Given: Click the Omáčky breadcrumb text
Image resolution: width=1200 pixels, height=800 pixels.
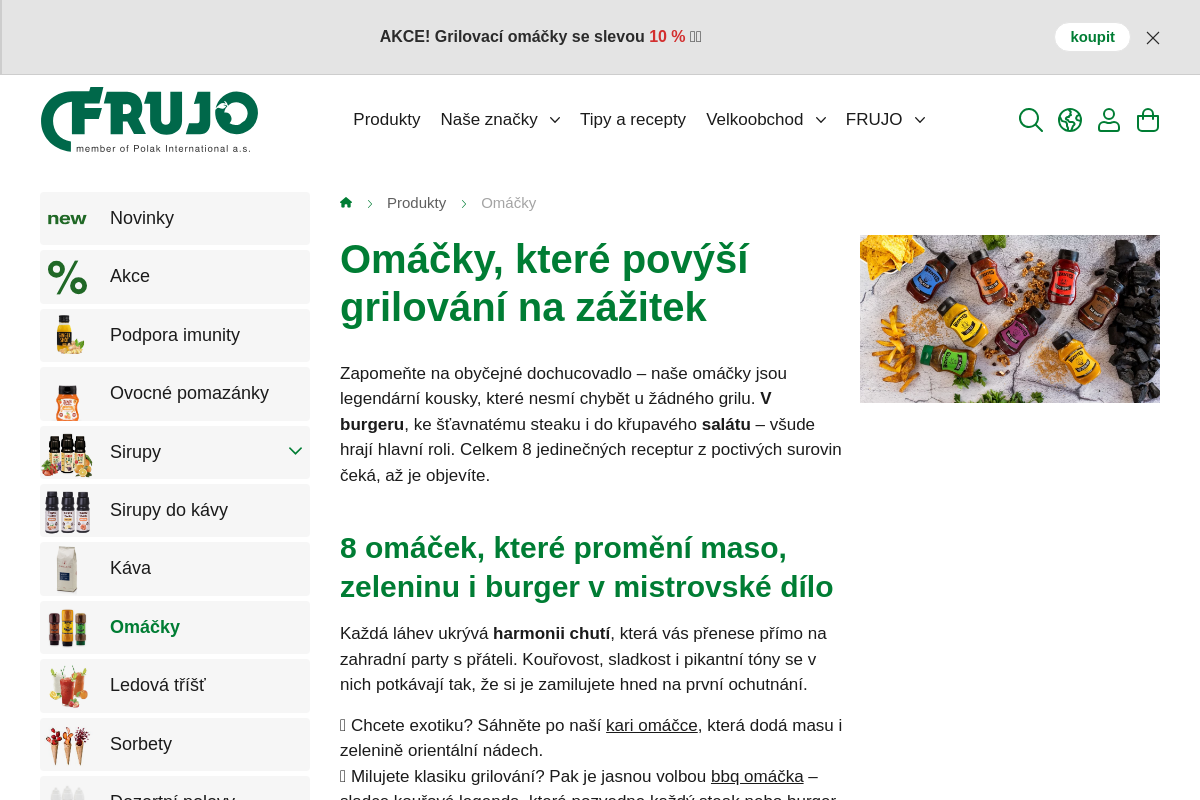Looking at the screenshot, I should point(508,203).
